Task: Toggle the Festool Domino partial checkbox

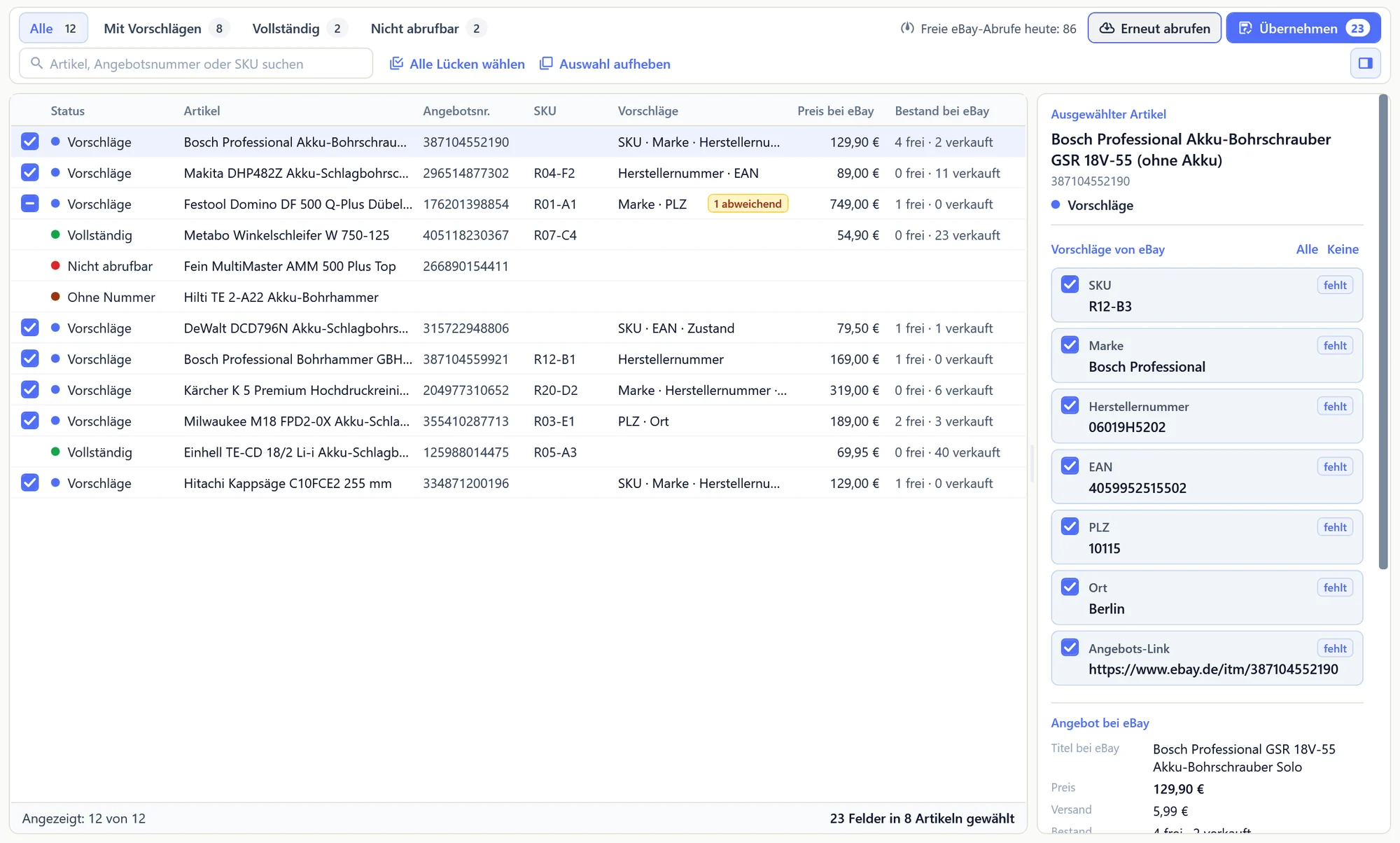Action: (30, 204)
